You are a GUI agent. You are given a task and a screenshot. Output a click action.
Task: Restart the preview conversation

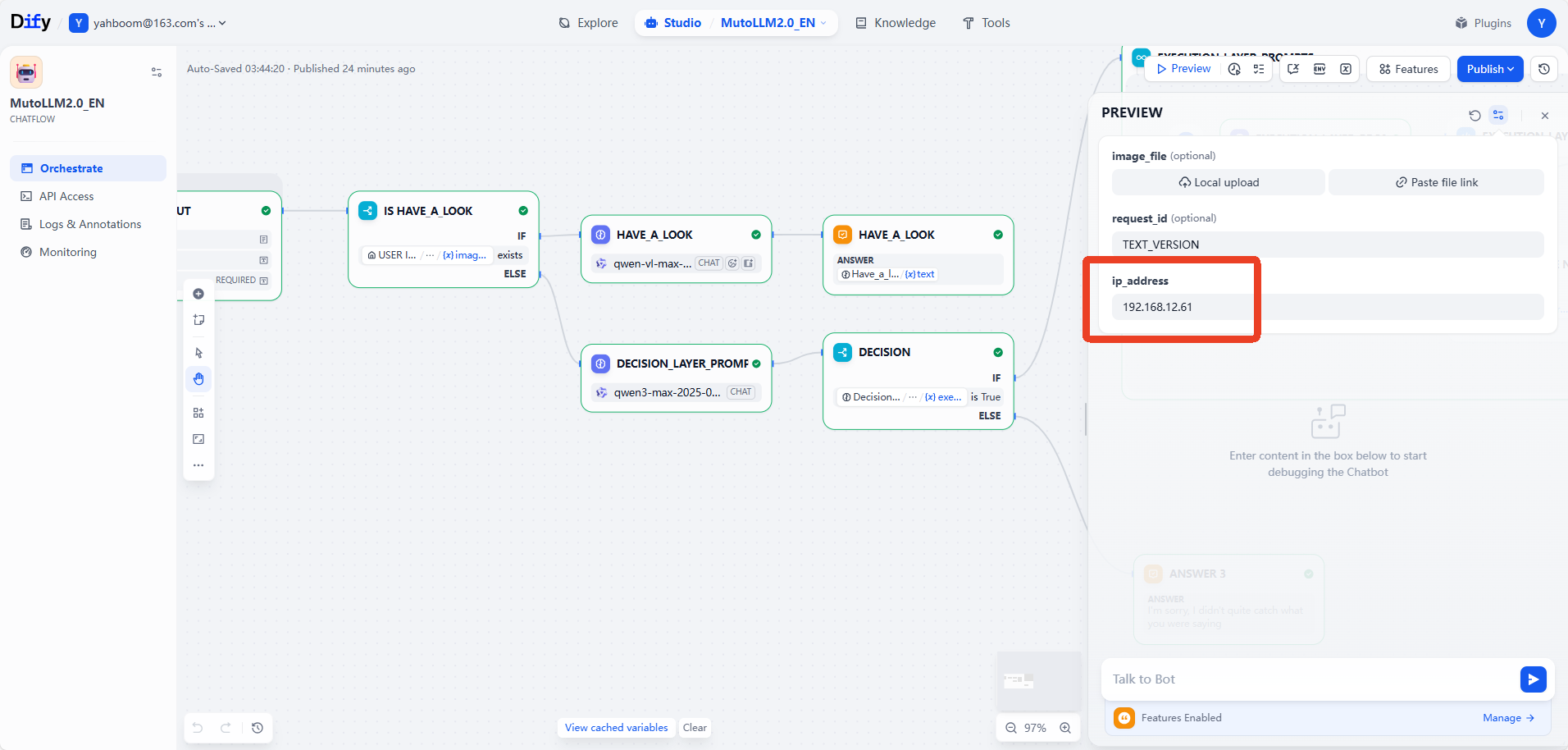click(x=1475, y=116)
